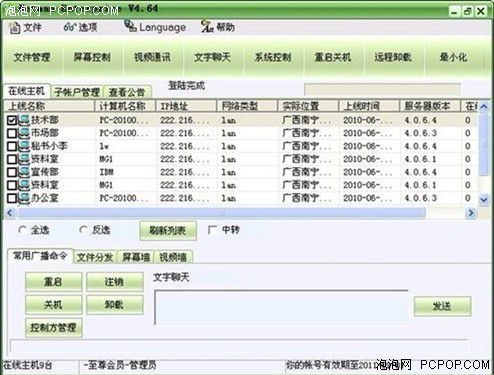Open 文字聊天 from the toolbar
The image size is (494, 375).
coord(212,57)
